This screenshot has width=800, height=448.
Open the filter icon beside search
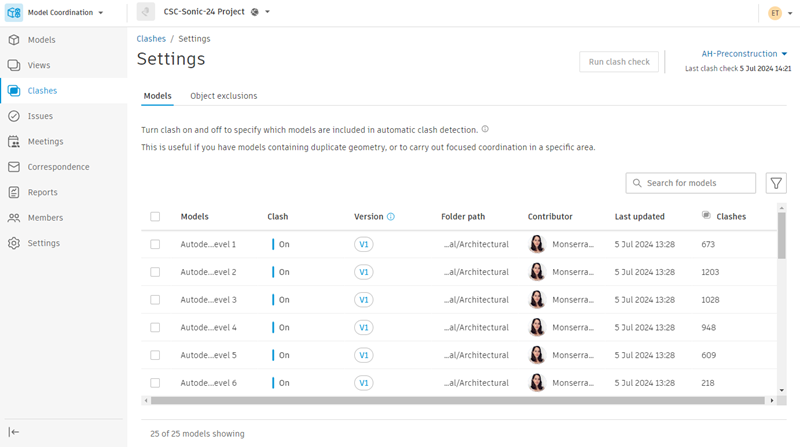click(x=776, y=183)
